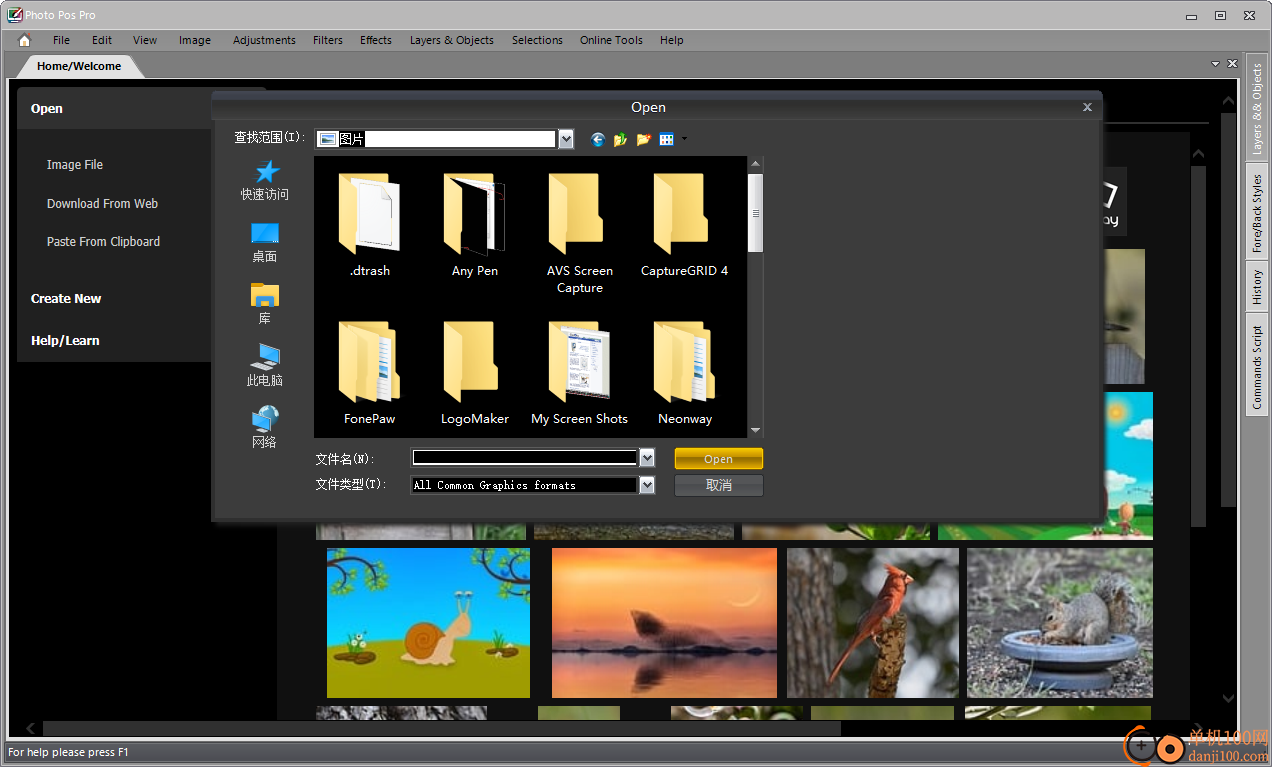The width and height of the screenshot is (1272, 767).
Task: Open the History side panel
Action: point(1257,288)
